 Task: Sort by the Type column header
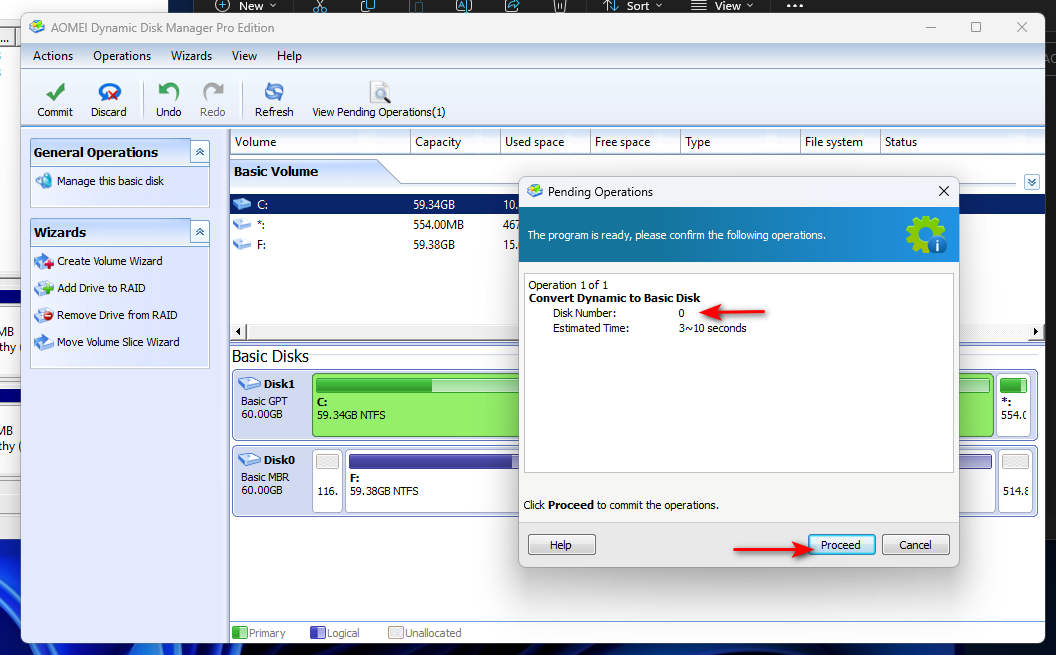pos(740,142)
